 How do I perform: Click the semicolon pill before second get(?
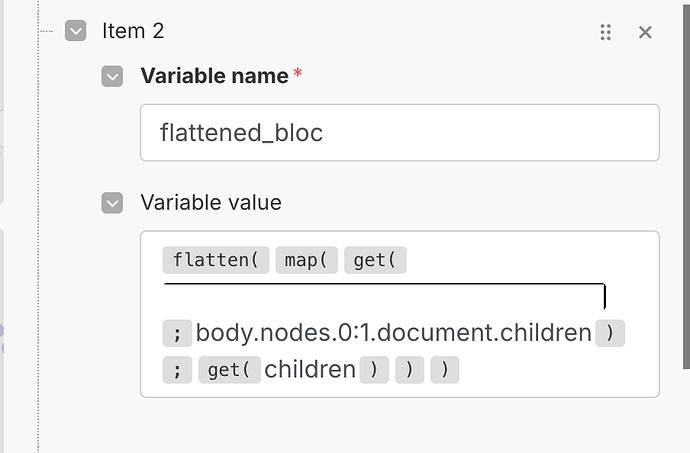(x=177, y=370)
